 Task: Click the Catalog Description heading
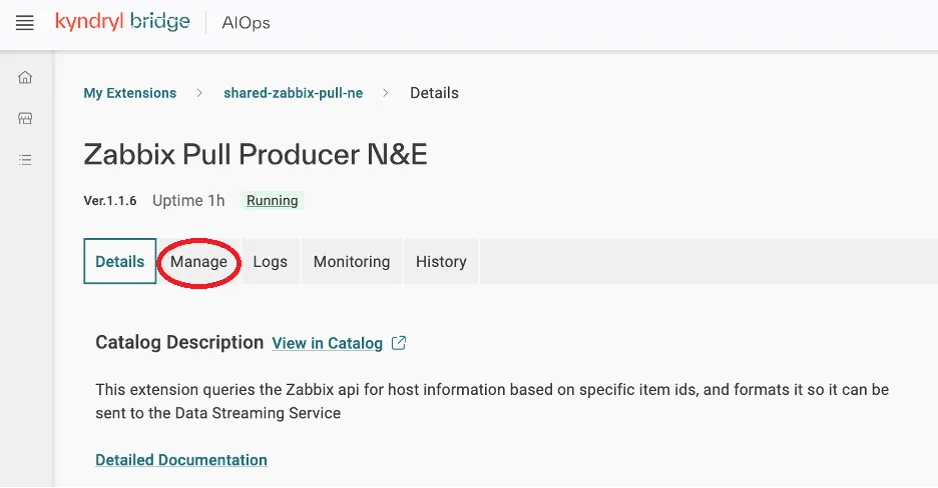[x=179, y=342]
